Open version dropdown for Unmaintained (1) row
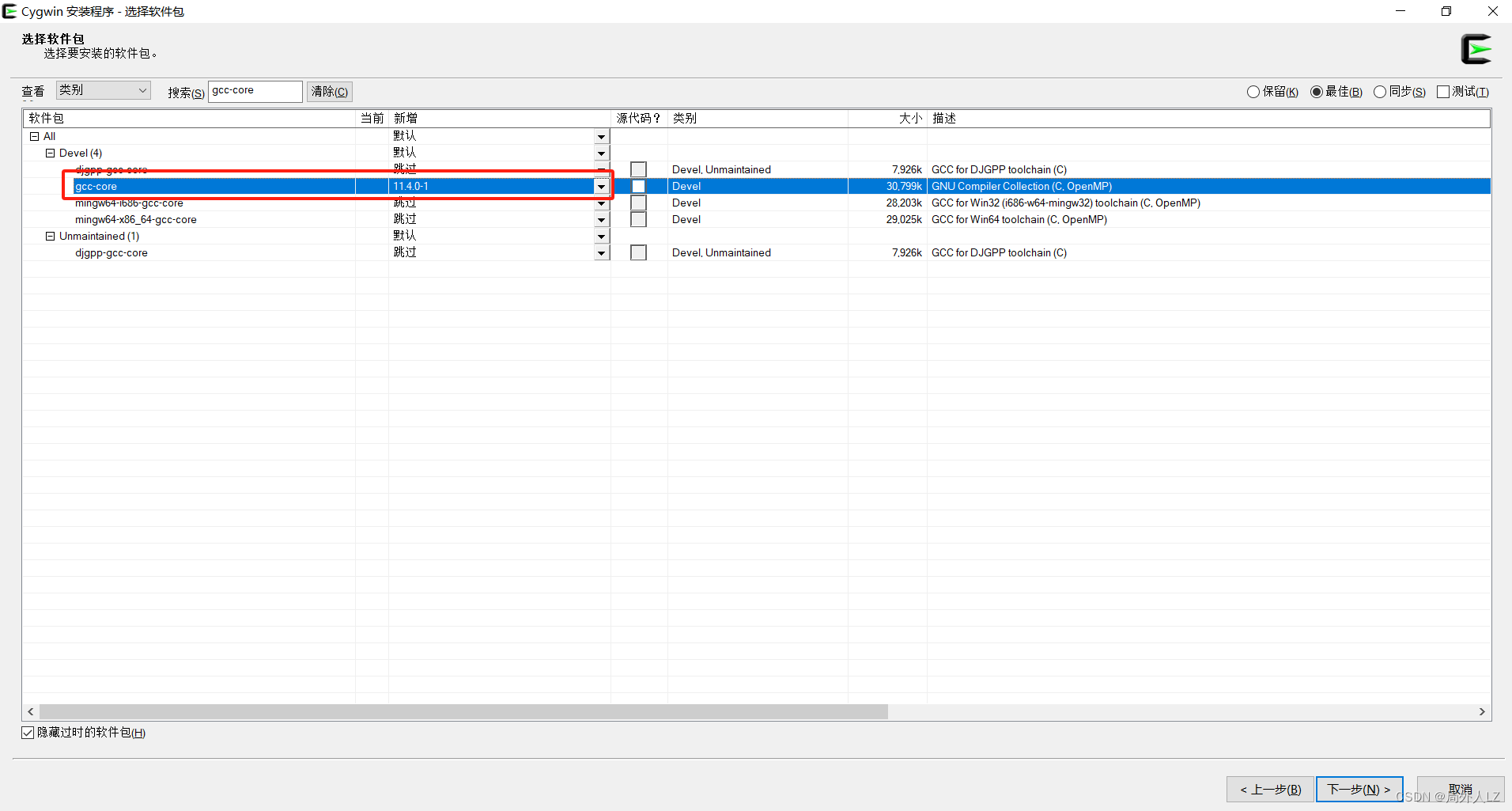The image size is (1512, 811). click(x=602, y=237)
